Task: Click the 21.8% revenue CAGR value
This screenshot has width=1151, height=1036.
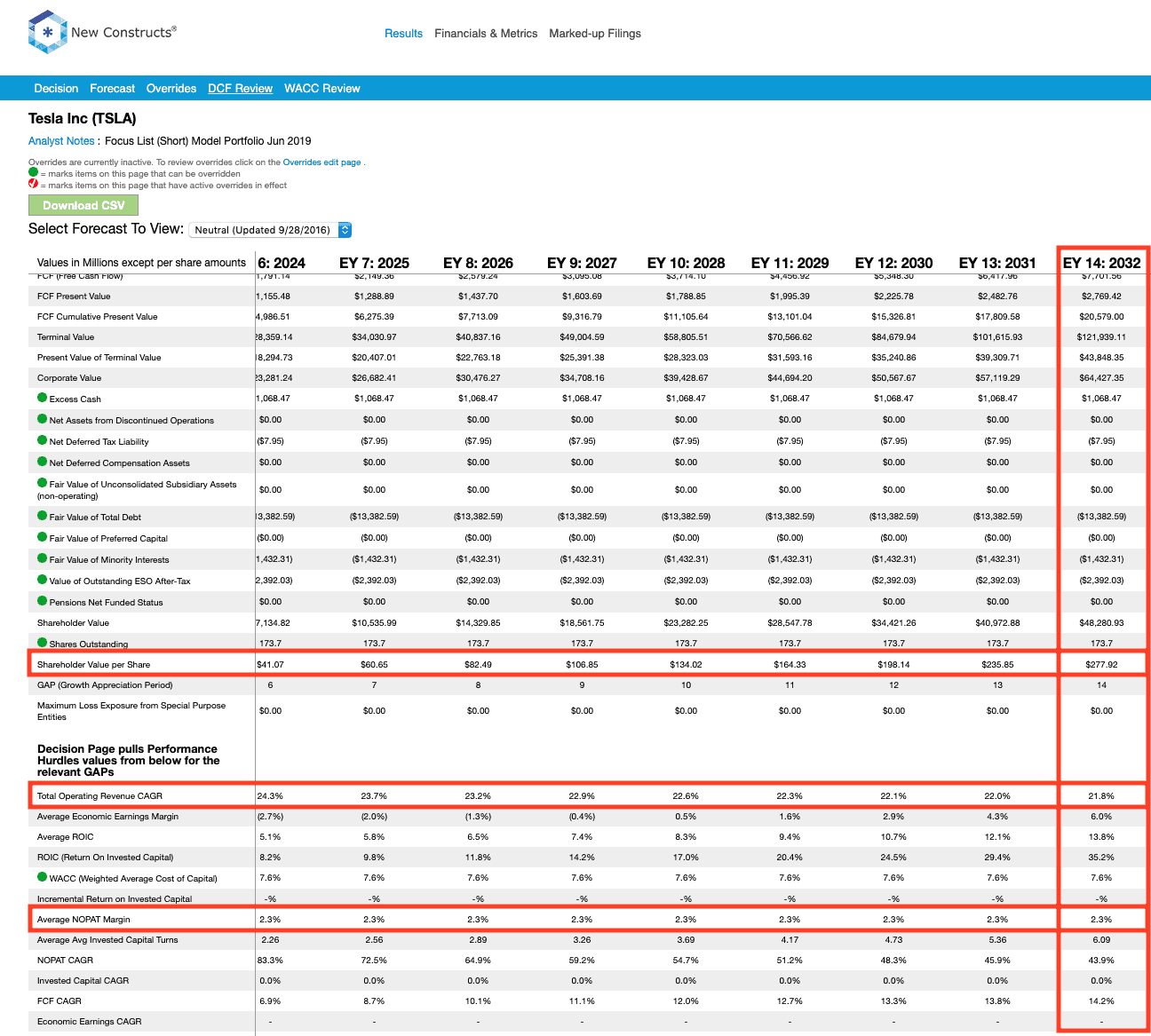Action: pyautogui.click(x=1101, y=795)
